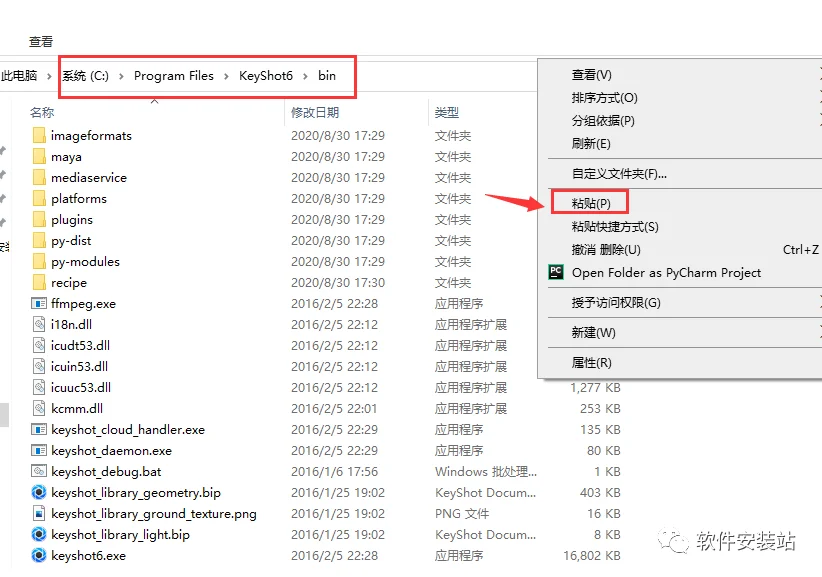Click the icuin53.dll file icon
822x577 pixels.
tap(39, 366)
